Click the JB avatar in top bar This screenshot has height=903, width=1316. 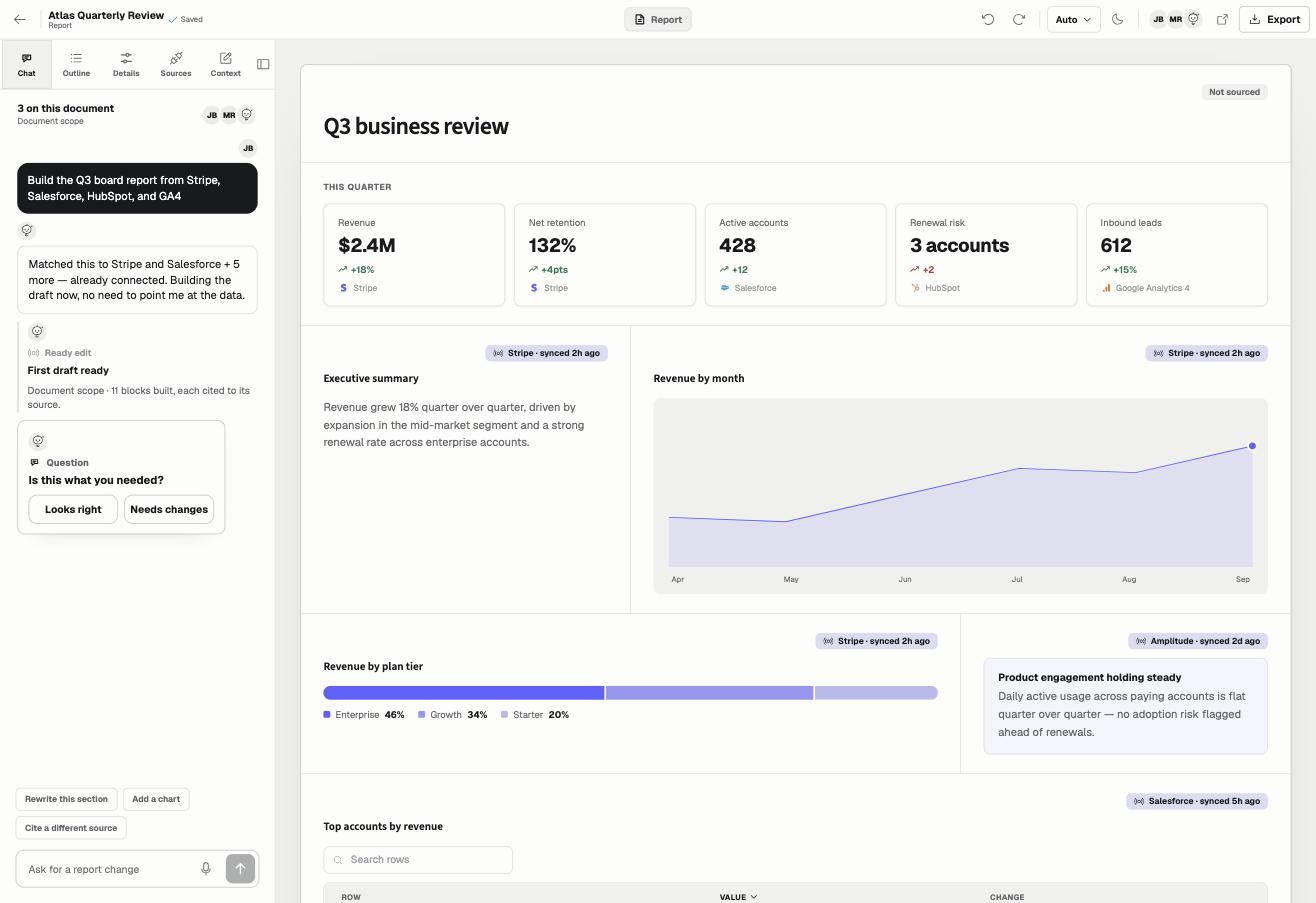tap(1158, 19)
